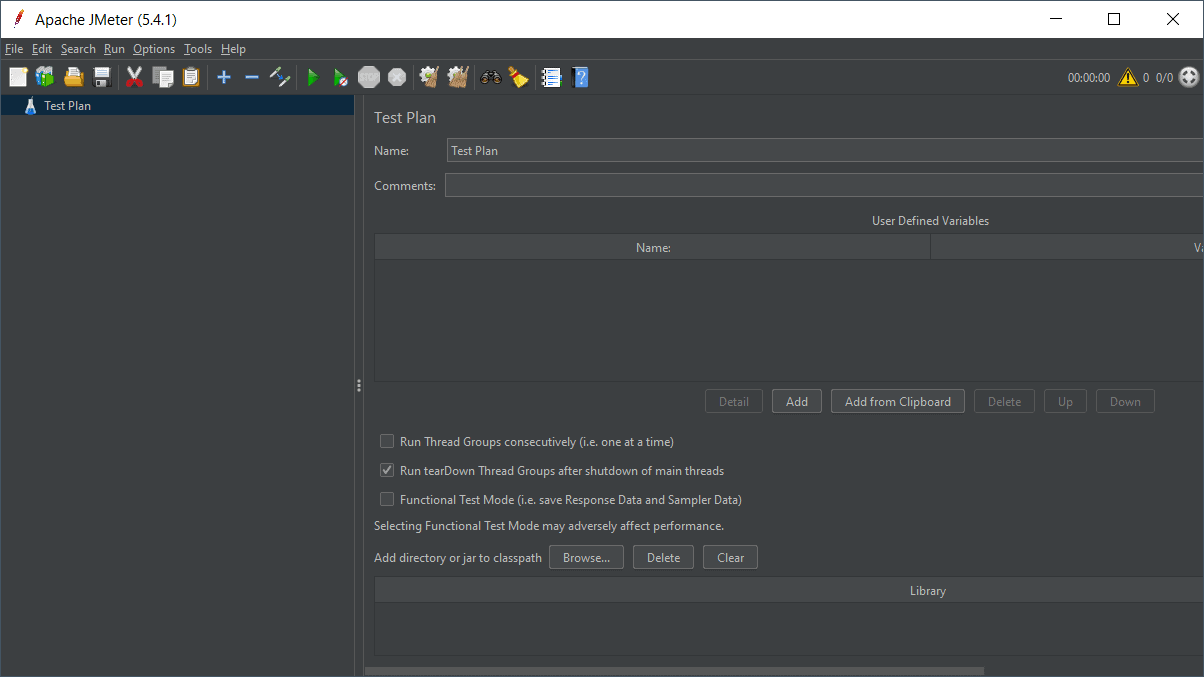Click the Add variable button
The height and width of the screenshot is (677, 1204).
click(797, 401)
